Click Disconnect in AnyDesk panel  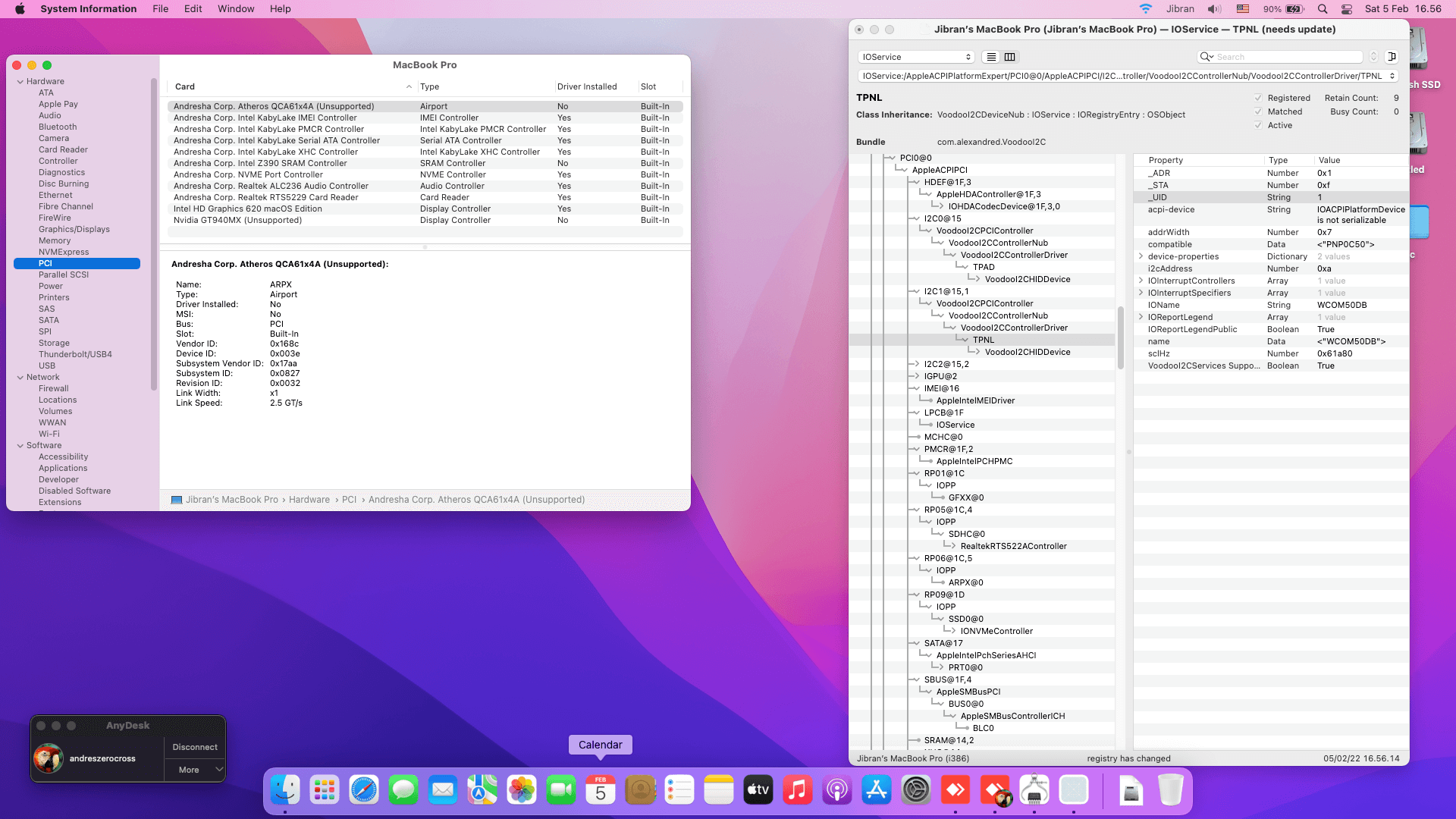[195, 747]
